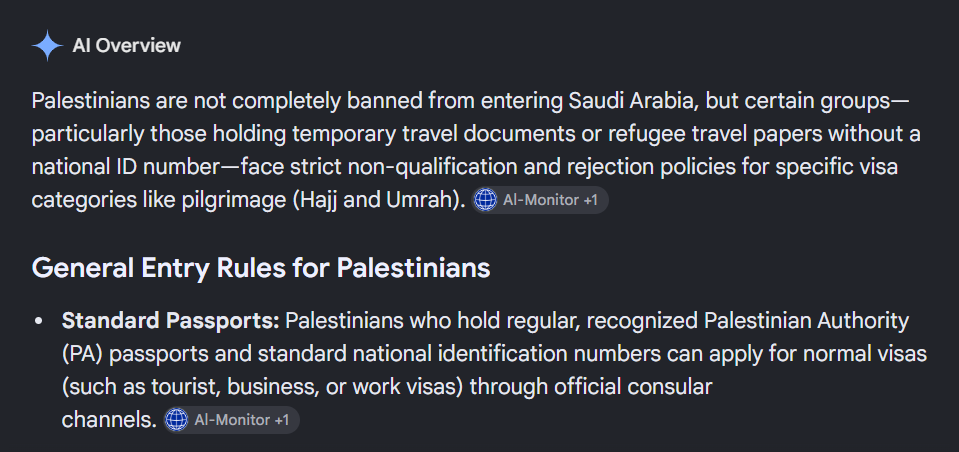959x452 pixels.
Task: Click the bullet point before Standard Passports
Action: [x=39, y=321]
